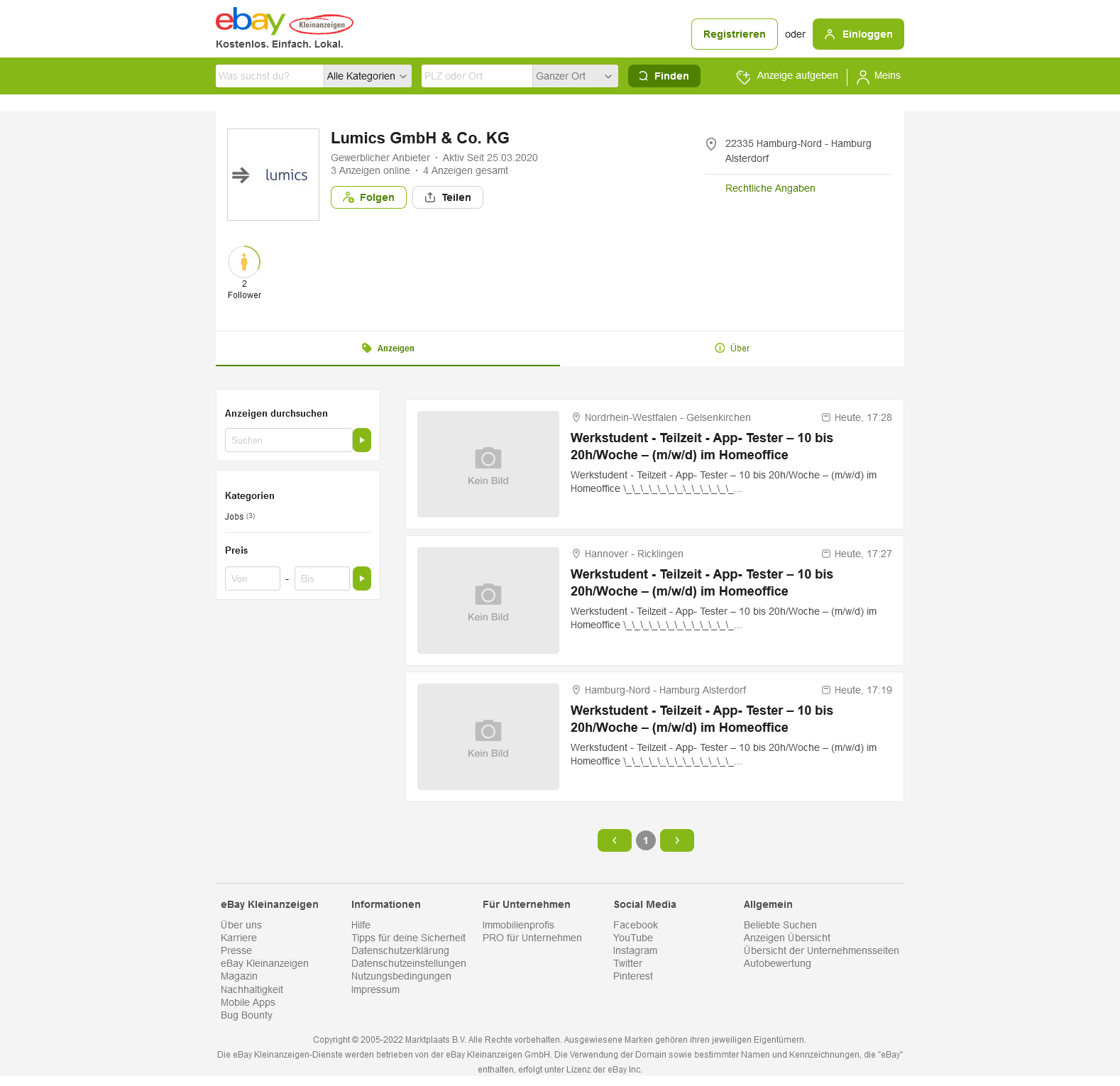Screen dimensions: 1120x1086
Task: Open the Hilfe footer link
Action: click(361, 925)
